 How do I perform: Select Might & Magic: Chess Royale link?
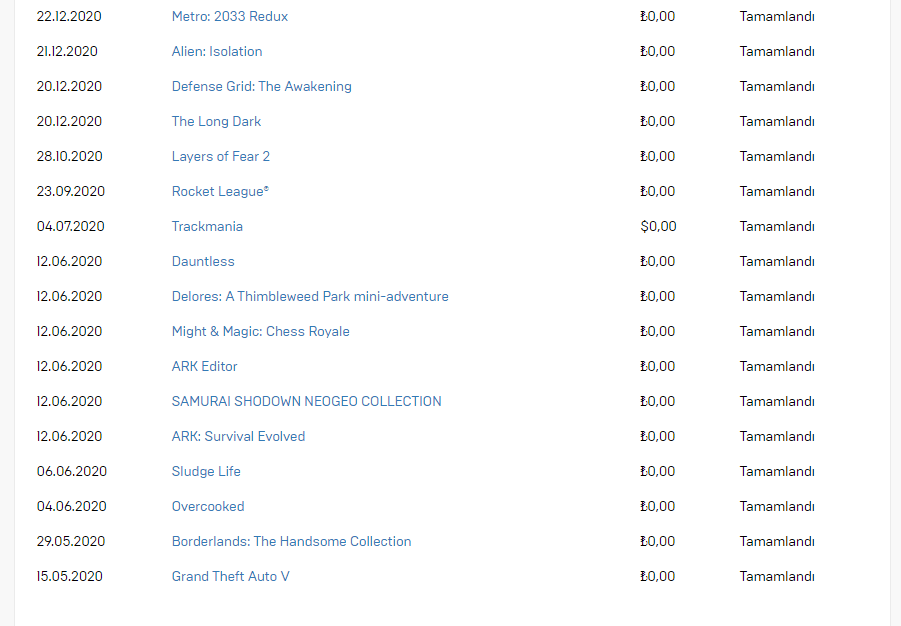(x=260, y=332)
